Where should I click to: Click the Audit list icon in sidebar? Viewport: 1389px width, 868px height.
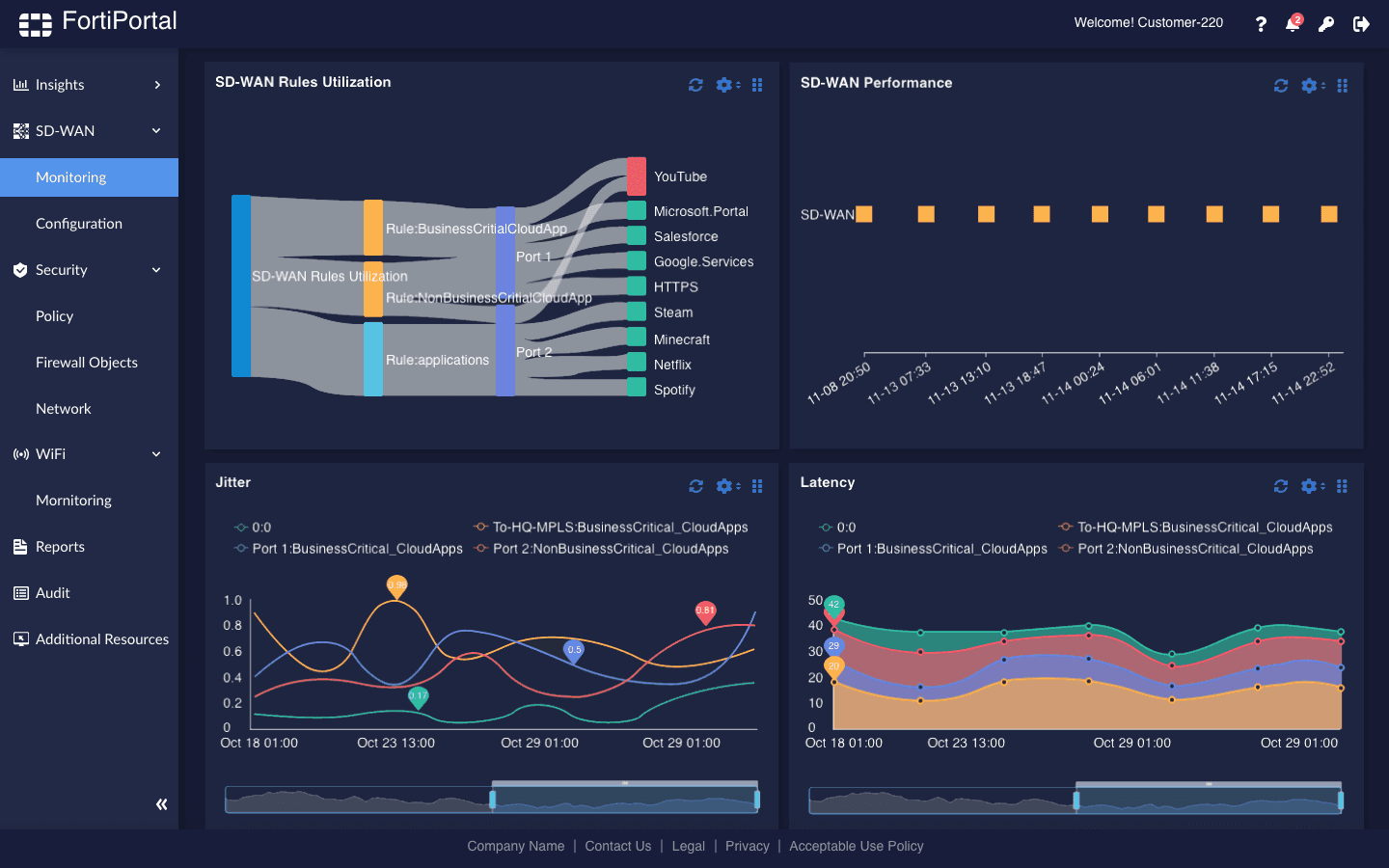point(20,593)
